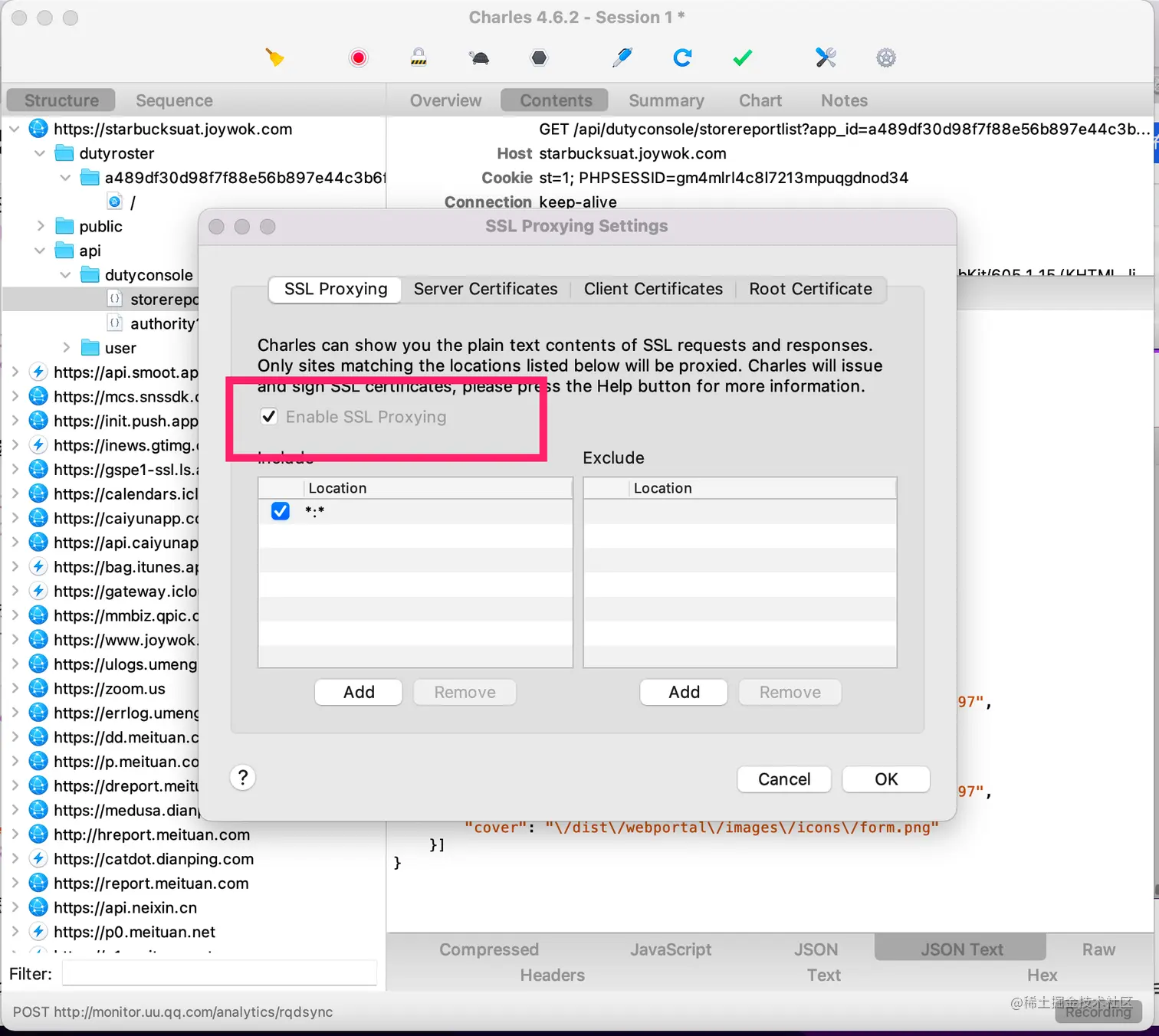This screenshot has height=1036, width=1159.
Task: Click Add under the Include location list
Action: [359, 692]
